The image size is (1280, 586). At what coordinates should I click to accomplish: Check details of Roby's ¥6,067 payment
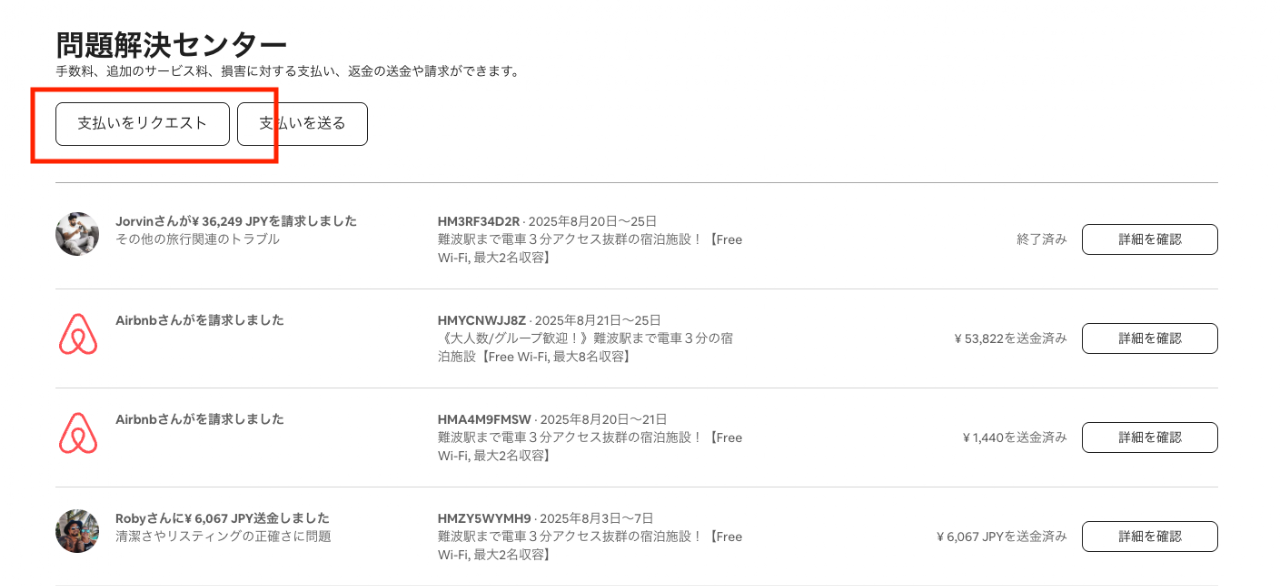1149,537
